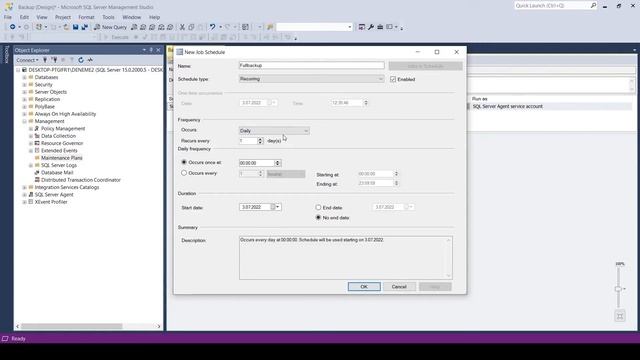Screen dimensions: 640x360
Task: Click the New Query toolbar button
Action: pos(110,27)
